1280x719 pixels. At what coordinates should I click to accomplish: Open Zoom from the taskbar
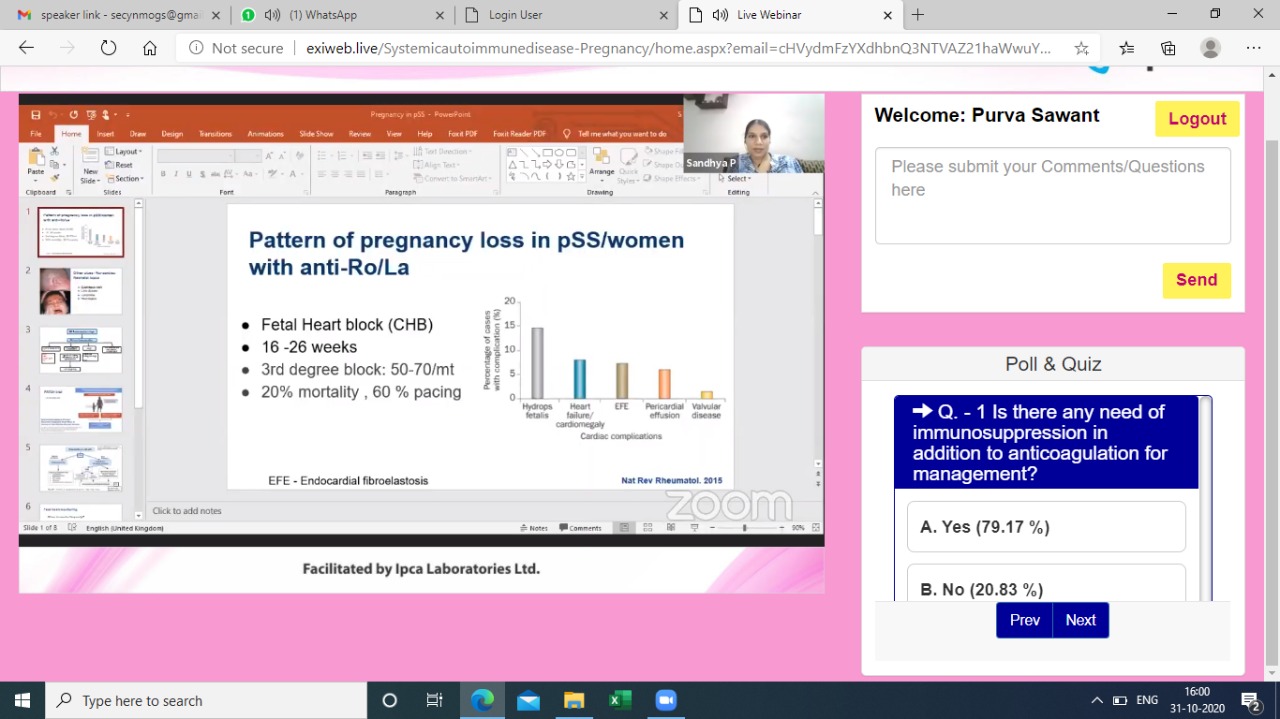coord(666,700)
